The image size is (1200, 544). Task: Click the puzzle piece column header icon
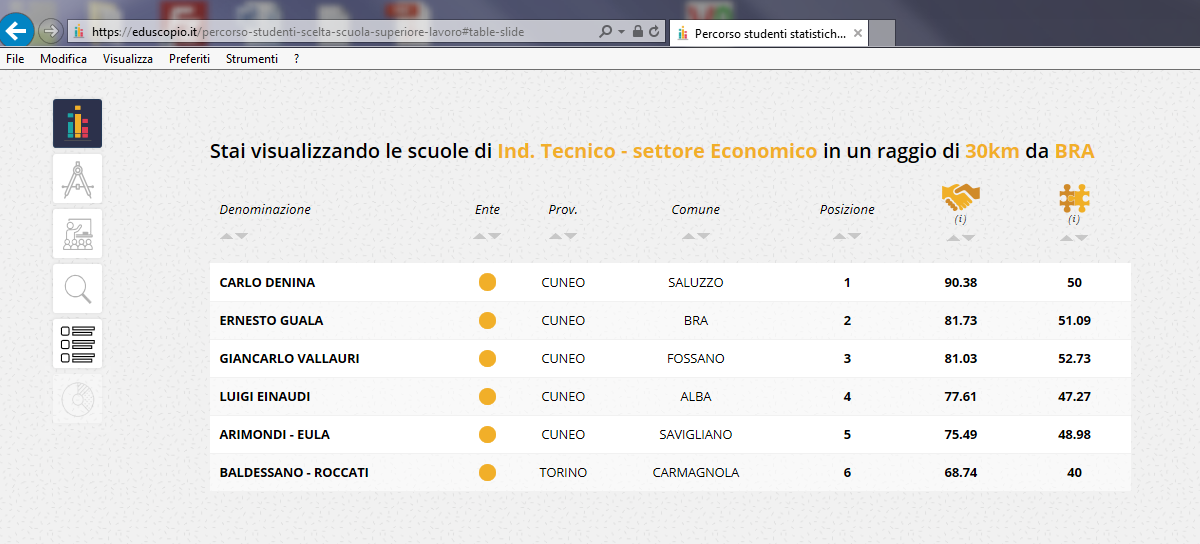click(x=1074, y=198)
